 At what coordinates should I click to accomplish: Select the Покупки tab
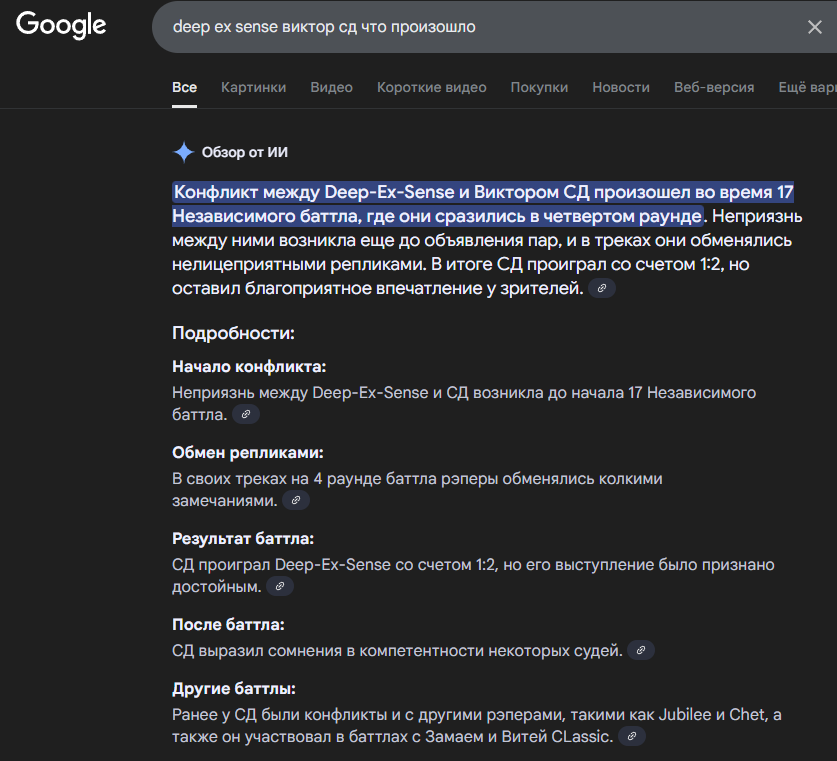539,87
